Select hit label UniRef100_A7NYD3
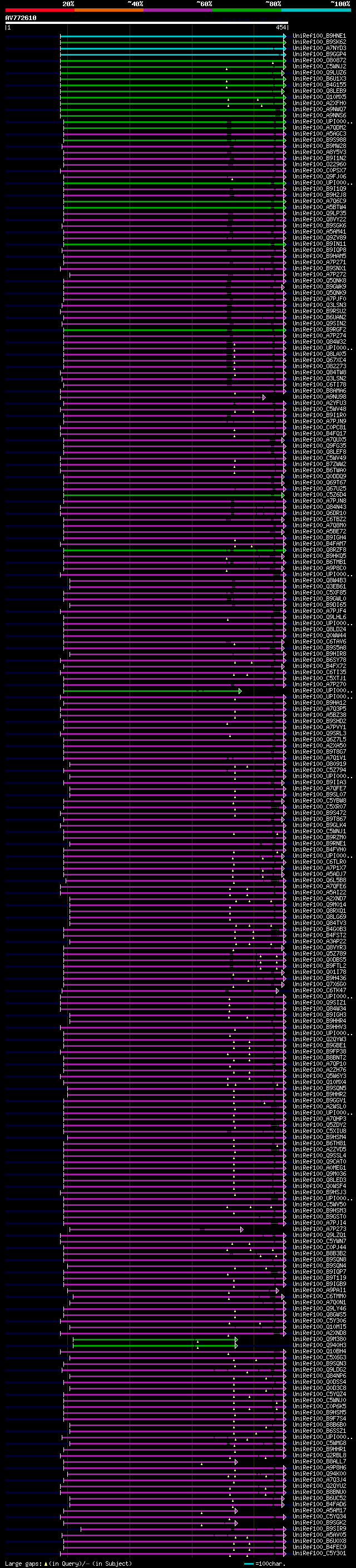Screen dimensions: 356x1568 coord(319,49)
